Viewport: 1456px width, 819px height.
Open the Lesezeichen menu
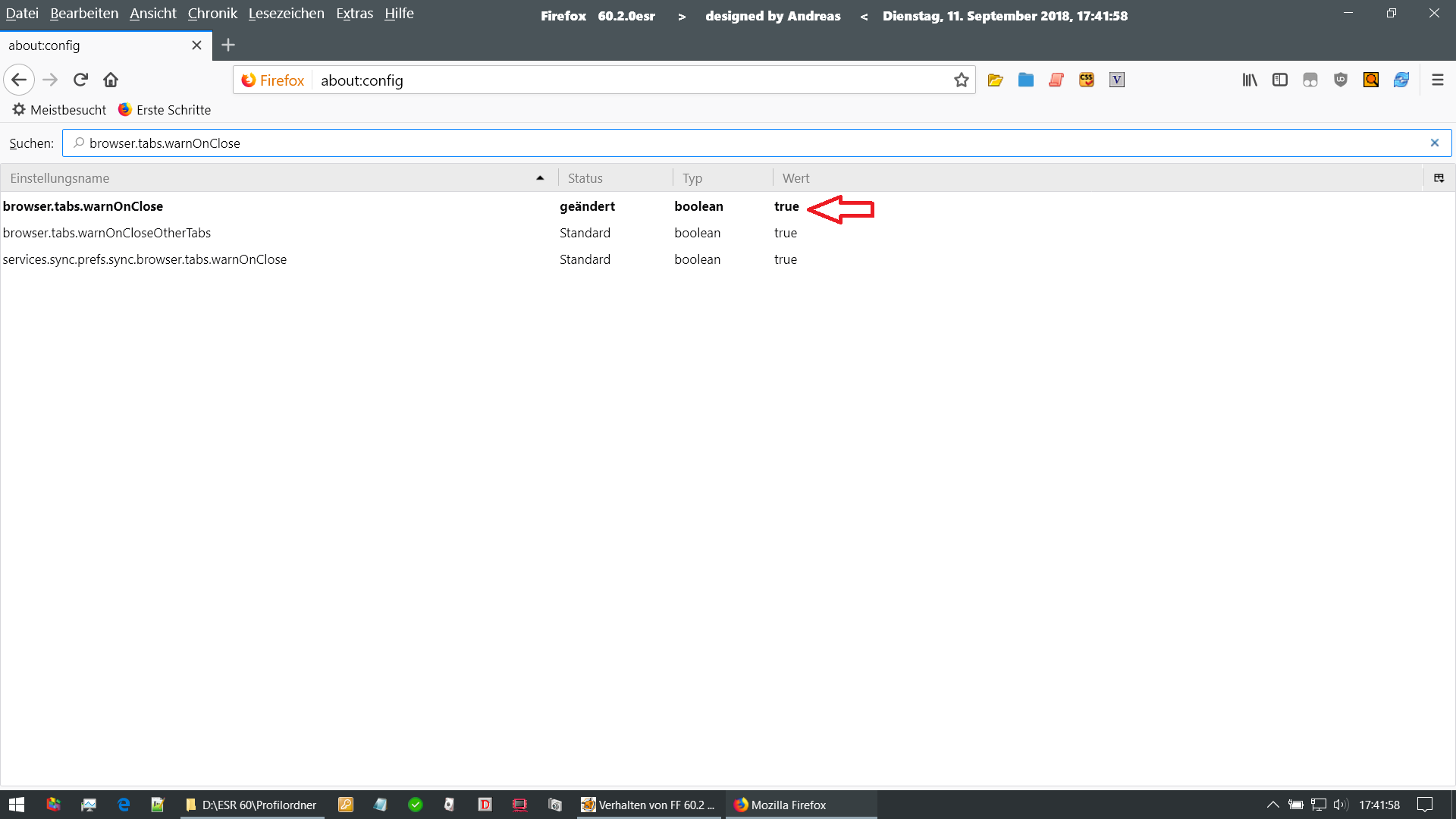286,14
